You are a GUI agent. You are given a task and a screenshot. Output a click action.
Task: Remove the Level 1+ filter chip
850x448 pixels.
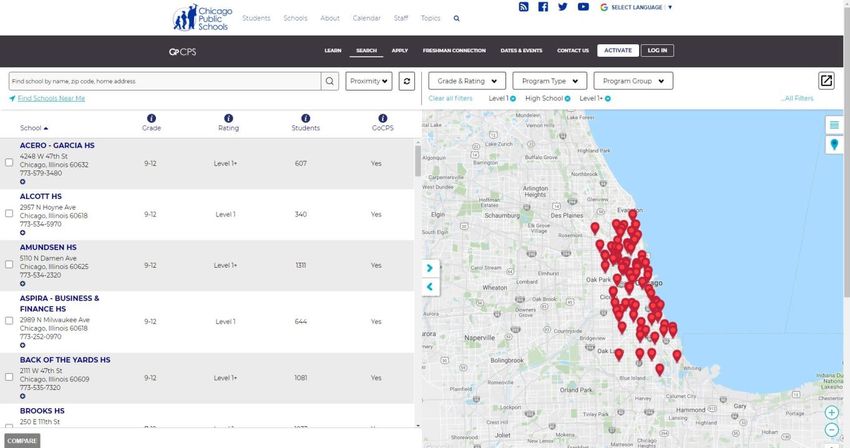pos(608,99)
